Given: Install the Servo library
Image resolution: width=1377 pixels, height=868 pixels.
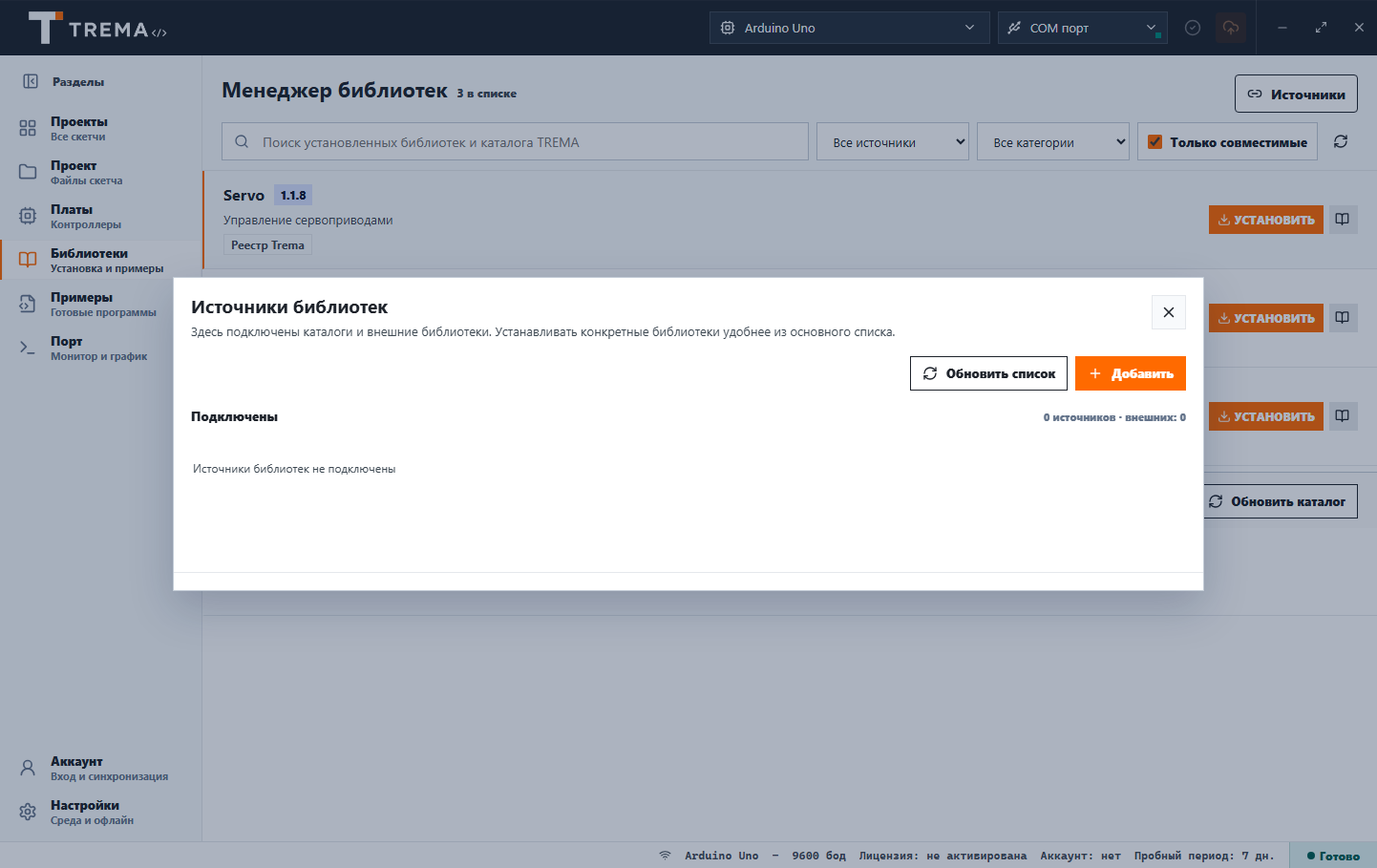Looking at the screenshot, I should (1266, 220).
